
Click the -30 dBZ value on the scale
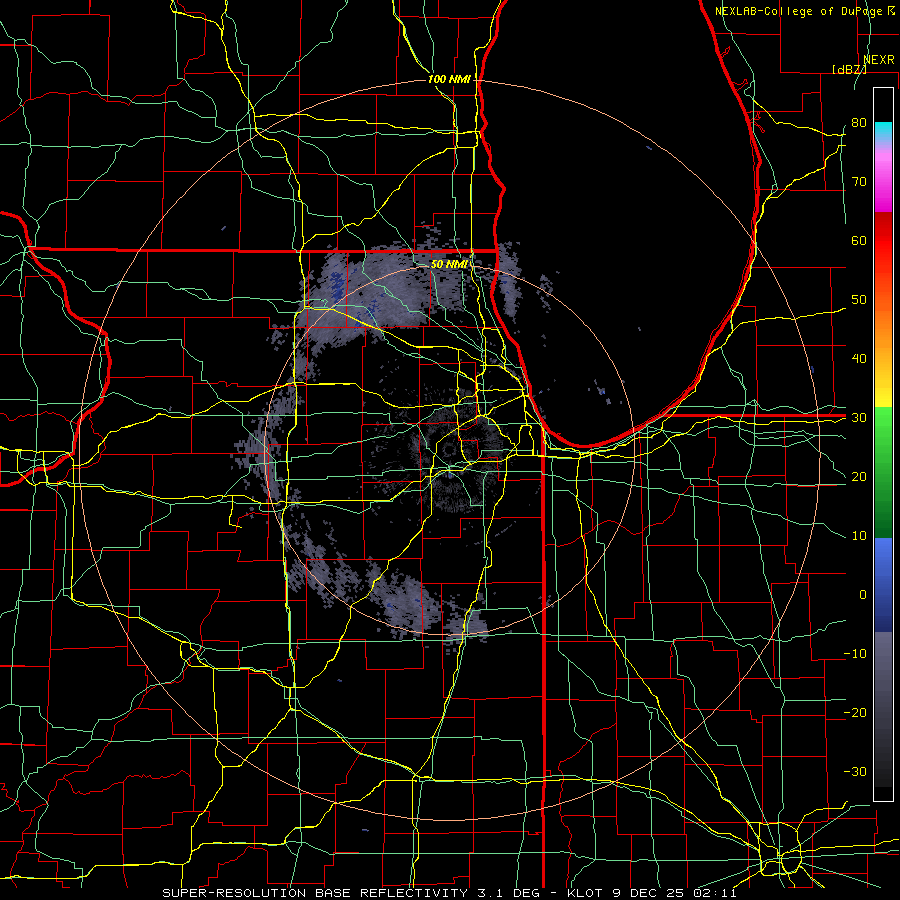855,771
